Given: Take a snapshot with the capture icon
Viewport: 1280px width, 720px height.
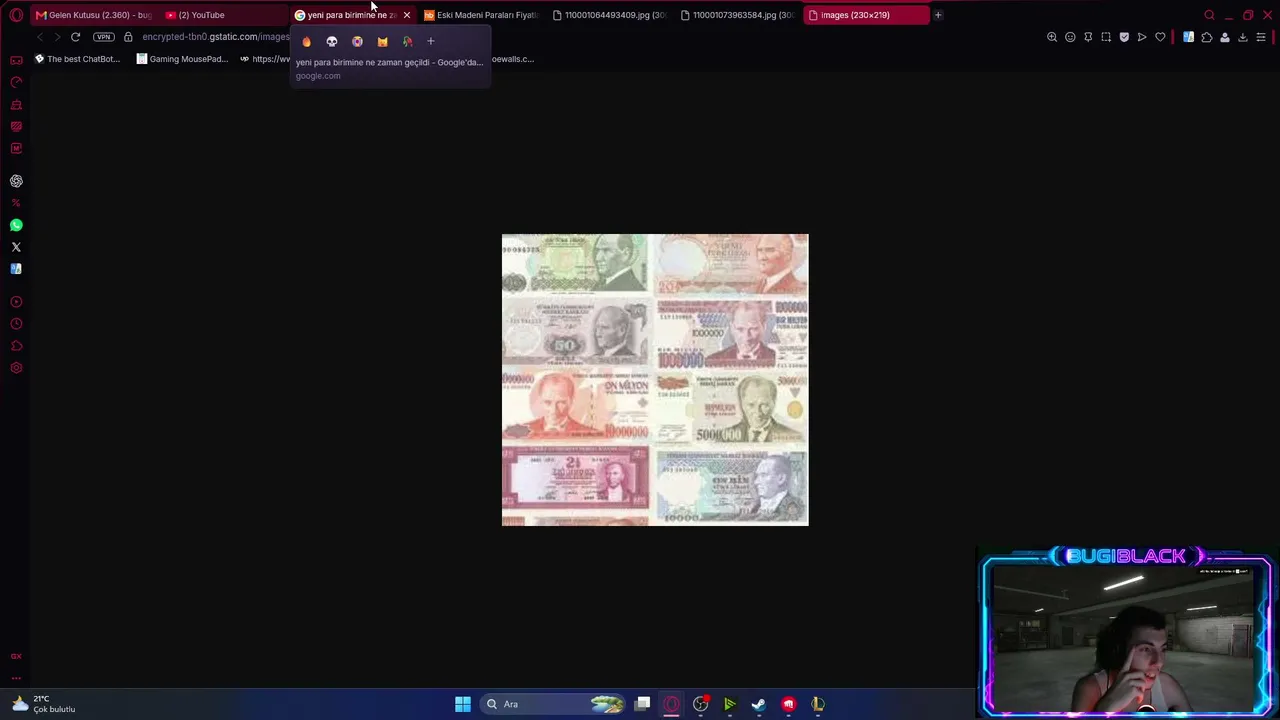Looking at the screenshot, I should point(1106,37).
